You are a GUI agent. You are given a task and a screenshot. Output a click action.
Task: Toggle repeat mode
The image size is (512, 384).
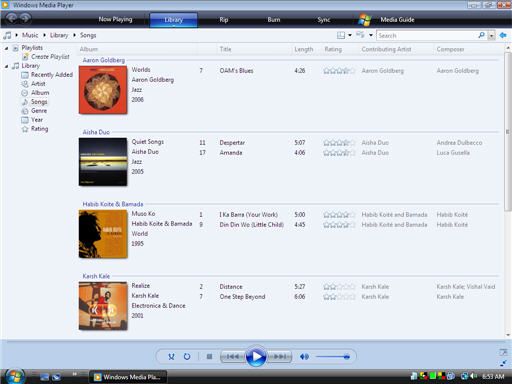187,357
